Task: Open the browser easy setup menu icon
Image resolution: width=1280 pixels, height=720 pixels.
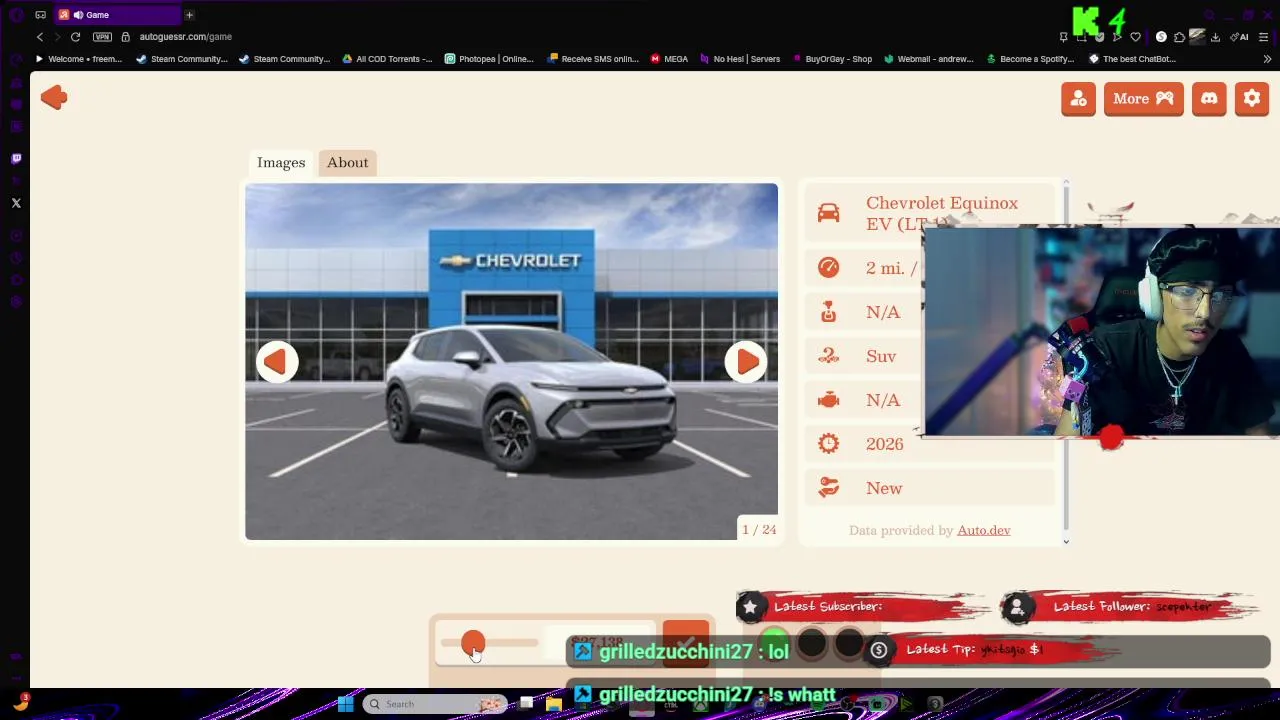Action: tap(1264, 37)
